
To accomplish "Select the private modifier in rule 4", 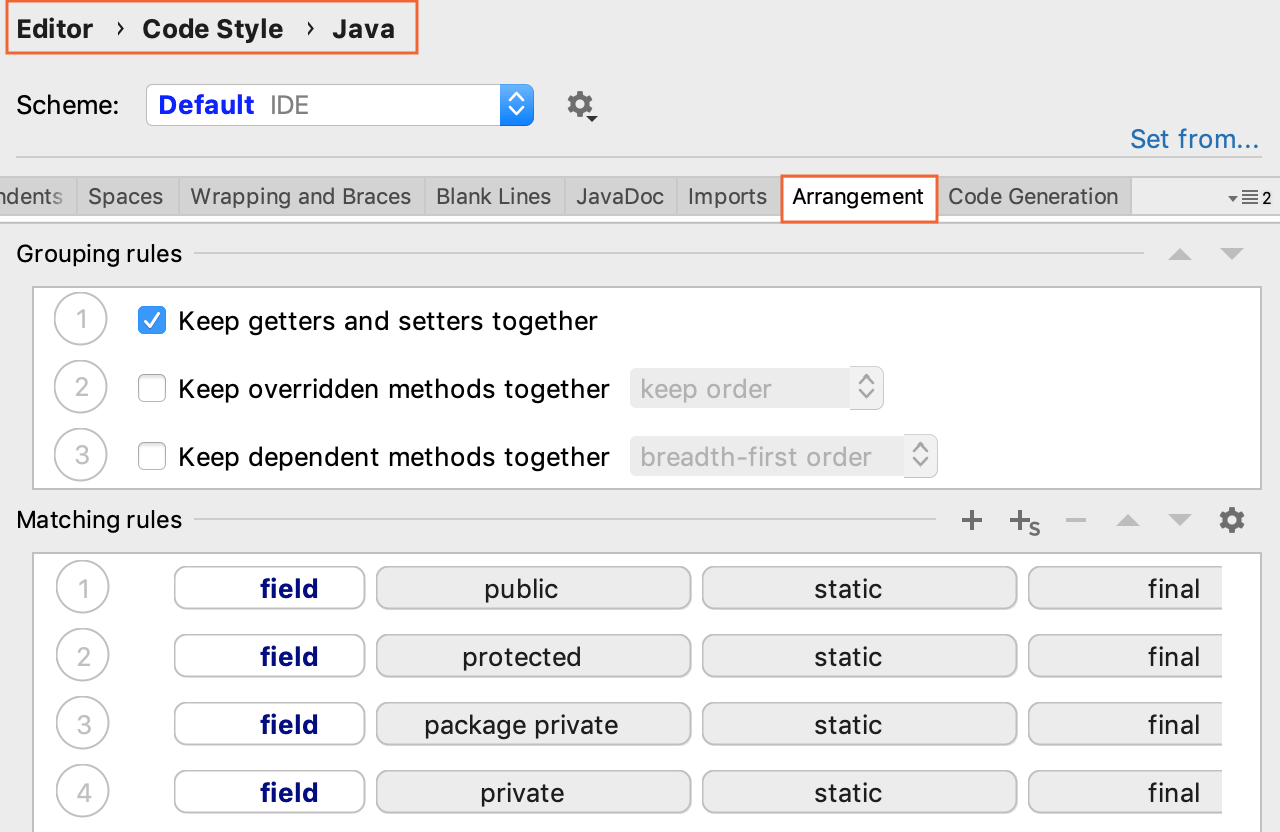I will pyautogui.click(x=534, y=792).
